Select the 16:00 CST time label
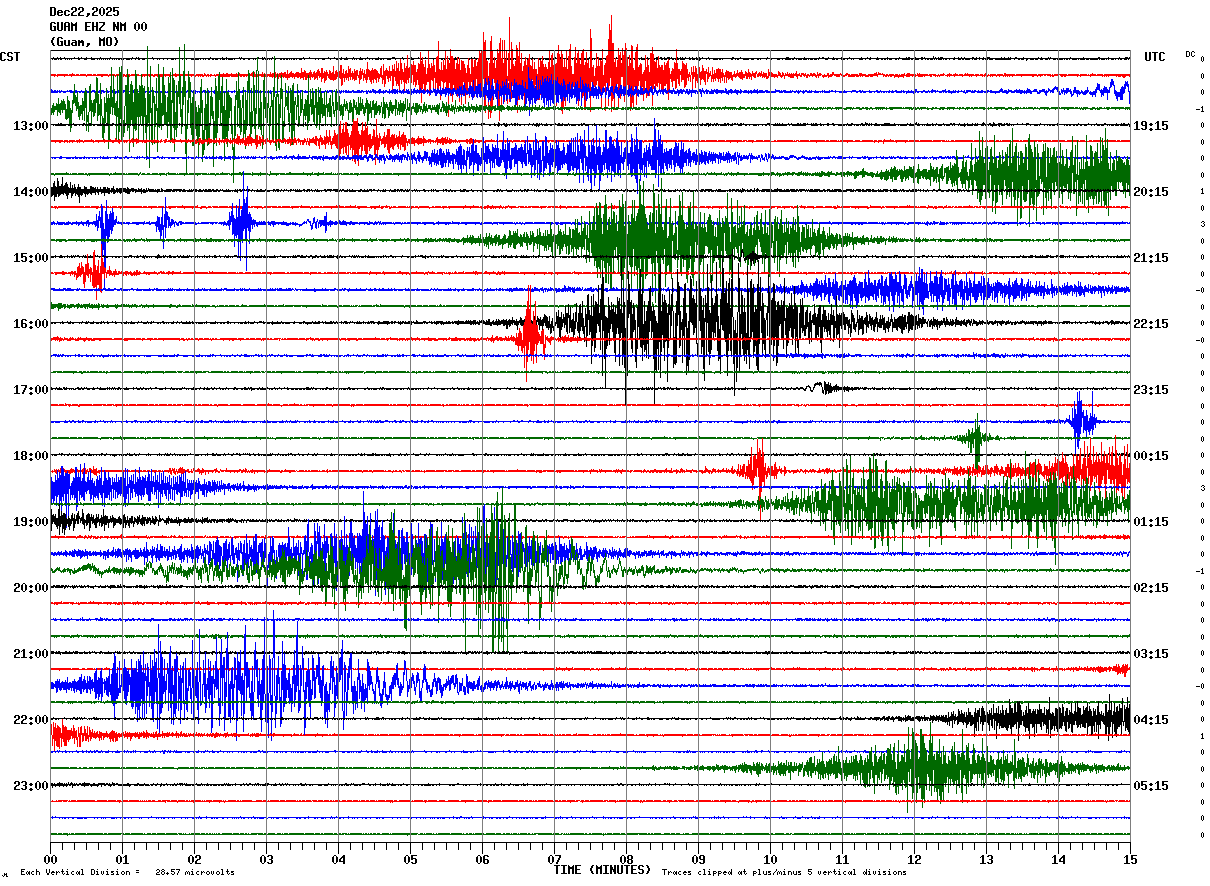Viewport: 1210px width, 886px height. click(x=31, y=324)
